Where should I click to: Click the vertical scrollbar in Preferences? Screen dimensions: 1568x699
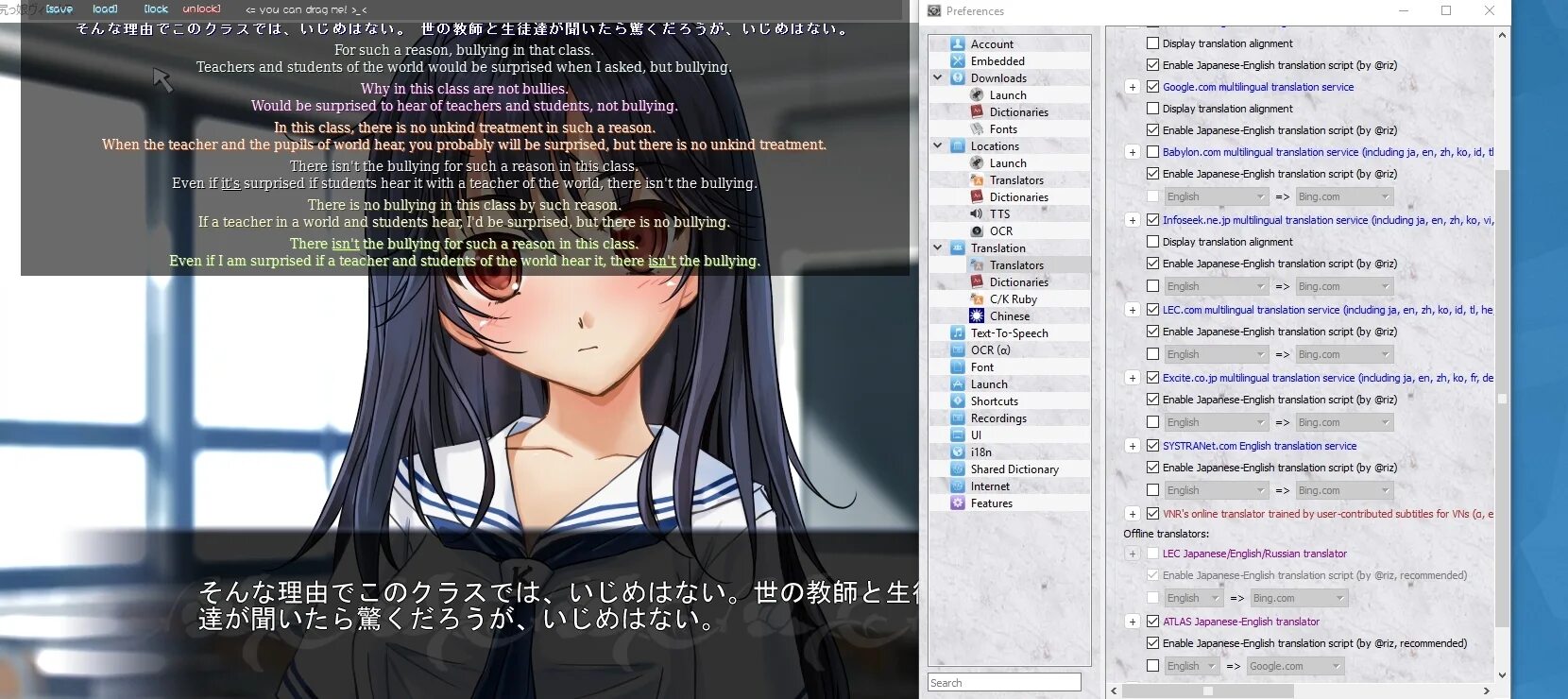[1502, 398]
